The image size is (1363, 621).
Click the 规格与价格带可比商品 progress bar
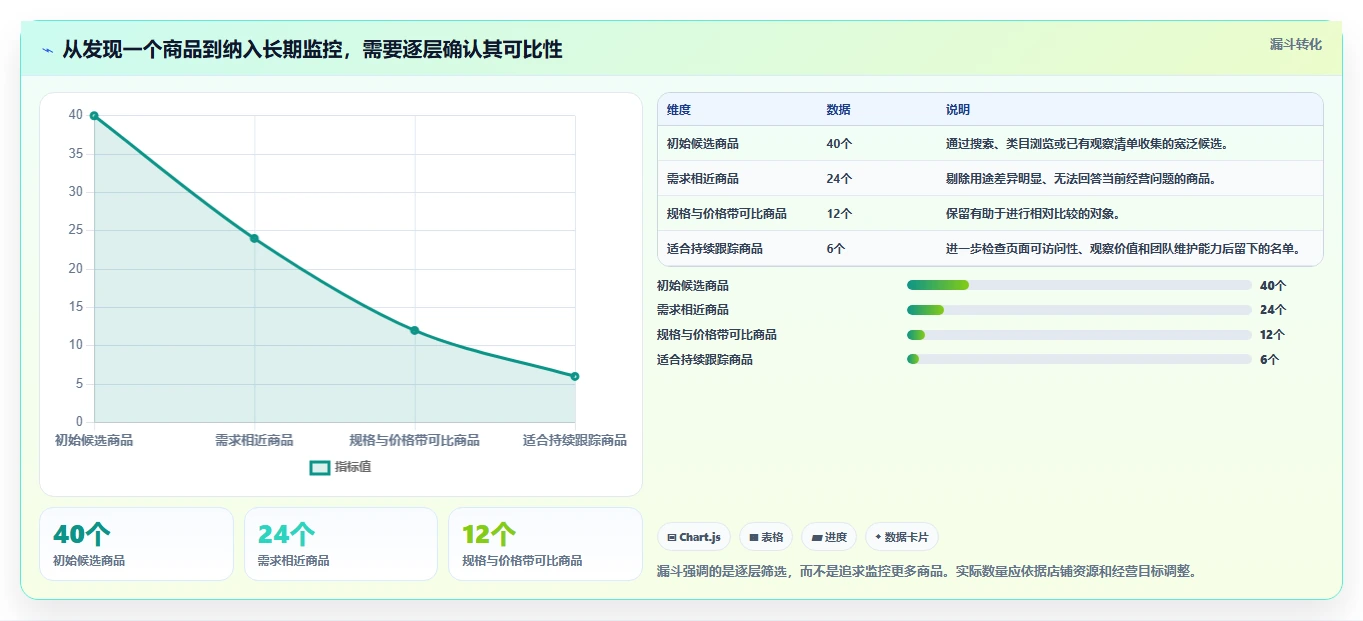[x=1079, y=335]
